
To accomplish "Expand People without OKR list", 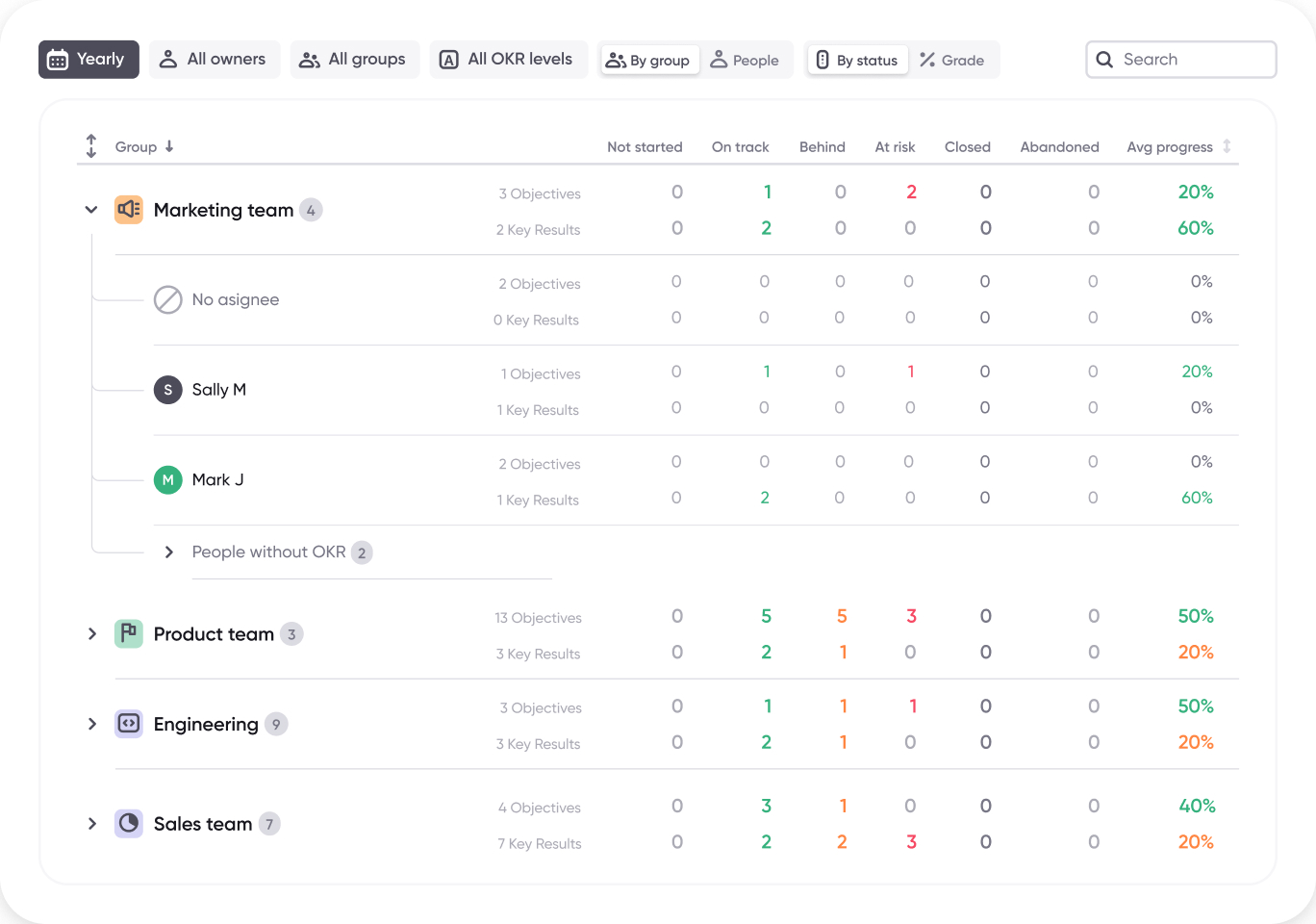I will coord(169,552).
